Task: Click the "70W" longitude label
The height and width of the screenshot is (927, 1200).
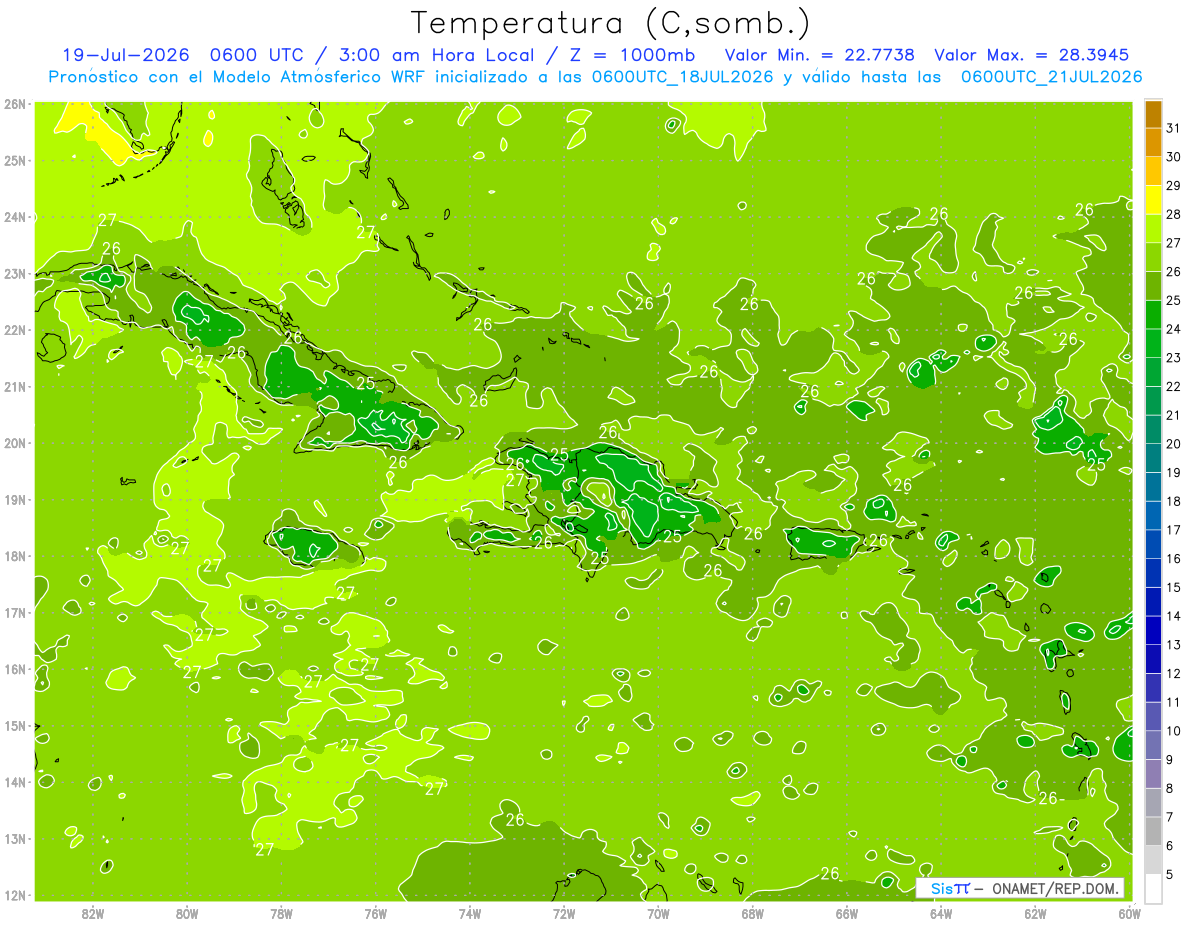Action: click(x=658, y=912)
